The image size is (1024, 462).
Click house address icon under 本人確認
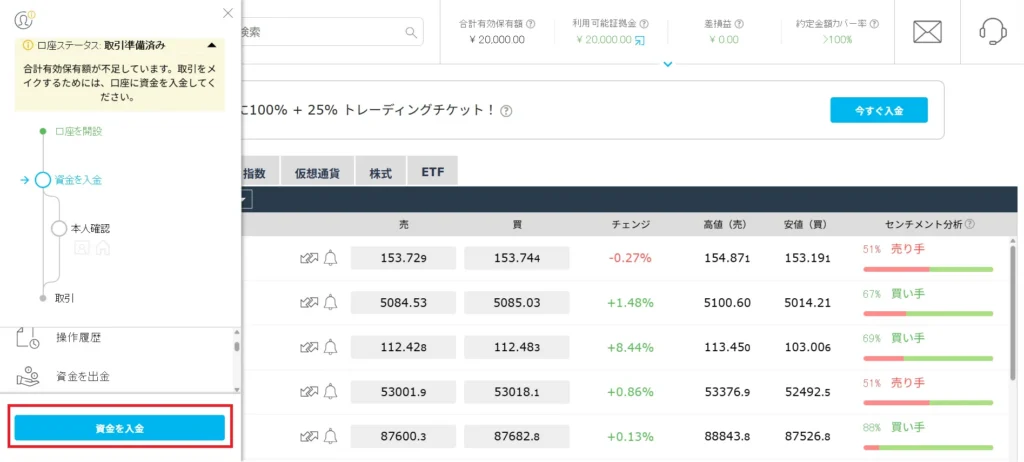103,248
